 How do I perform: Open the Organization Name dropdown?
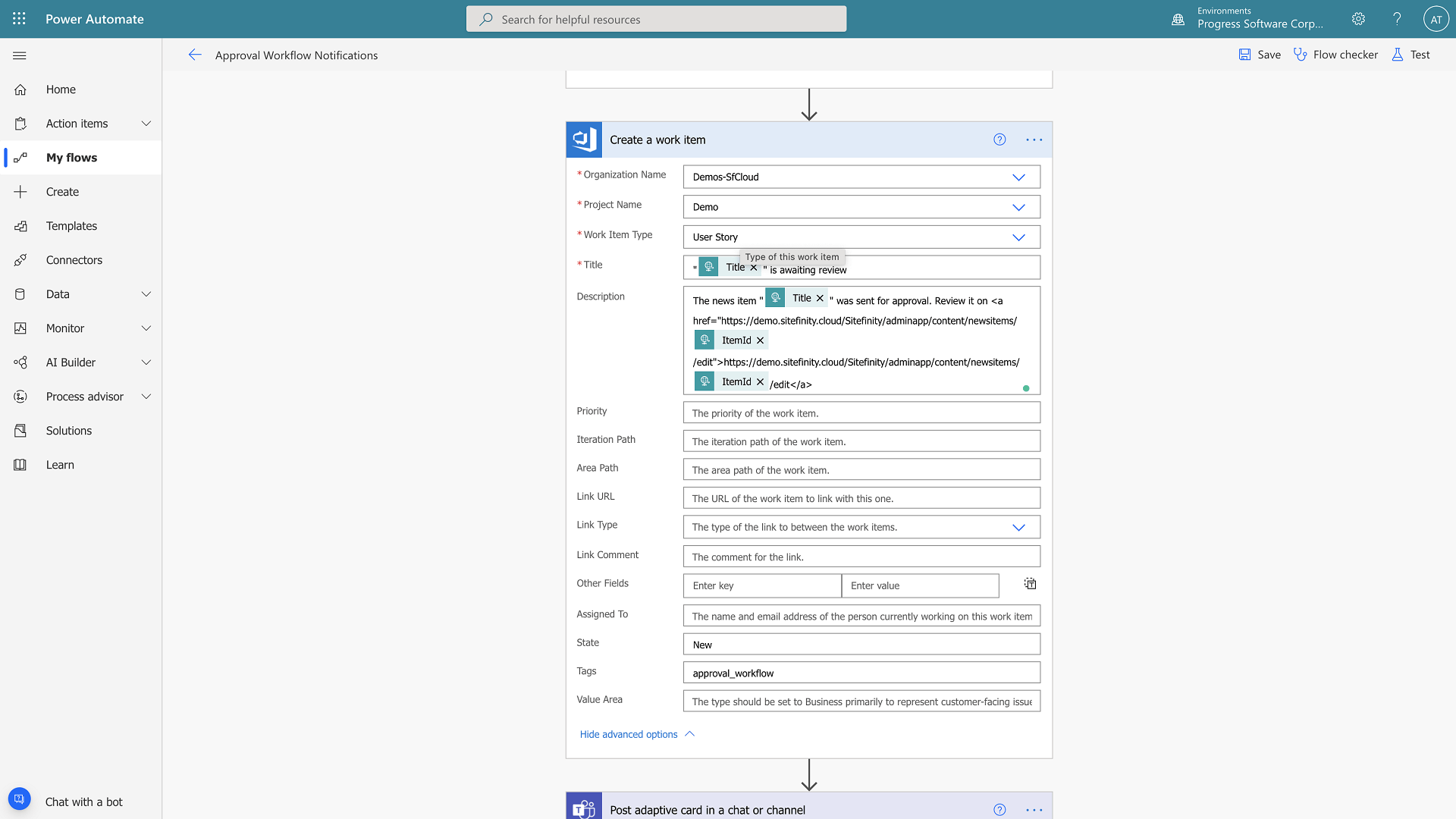coord(1018,177)
